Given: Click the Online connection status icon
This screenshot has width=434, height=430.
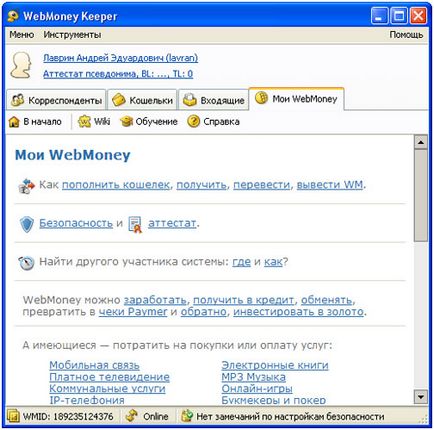Looking at the screenshot, I should pyautogui.click(x=132, y=416).
